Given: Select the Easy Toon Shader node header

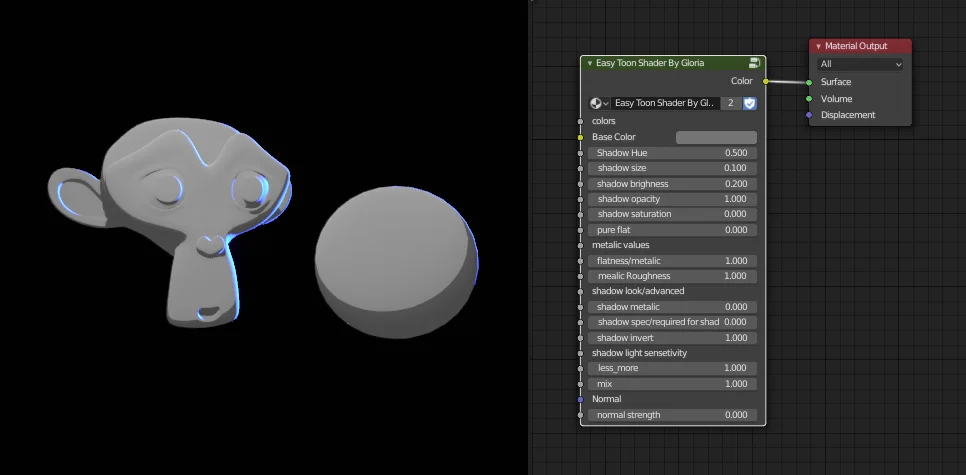Looking at the screenshot, I should click(x=673, y=63).
